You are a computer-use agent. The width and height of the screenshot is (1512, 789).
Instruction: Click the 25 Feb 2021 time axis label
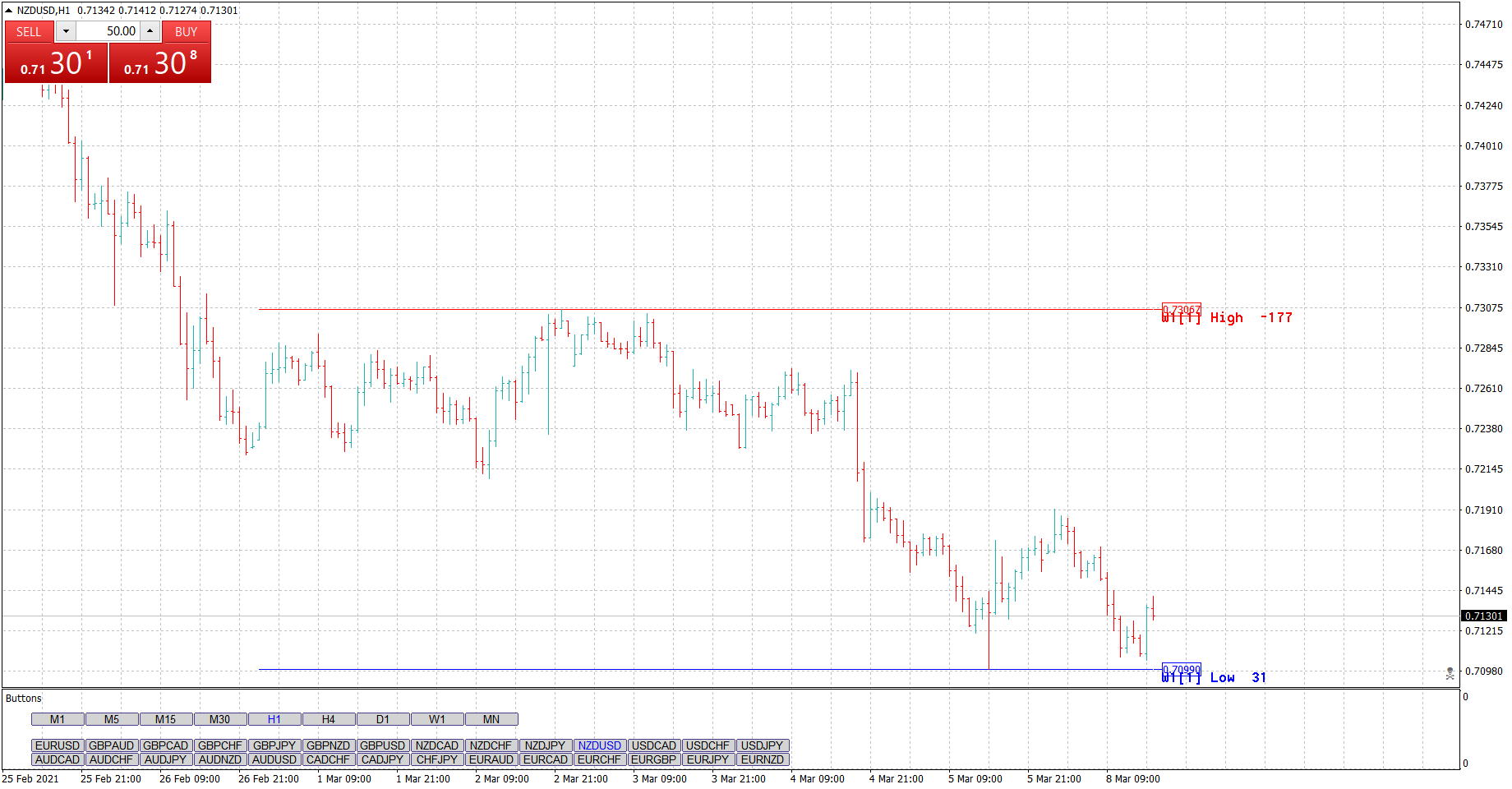coord(30,779)
